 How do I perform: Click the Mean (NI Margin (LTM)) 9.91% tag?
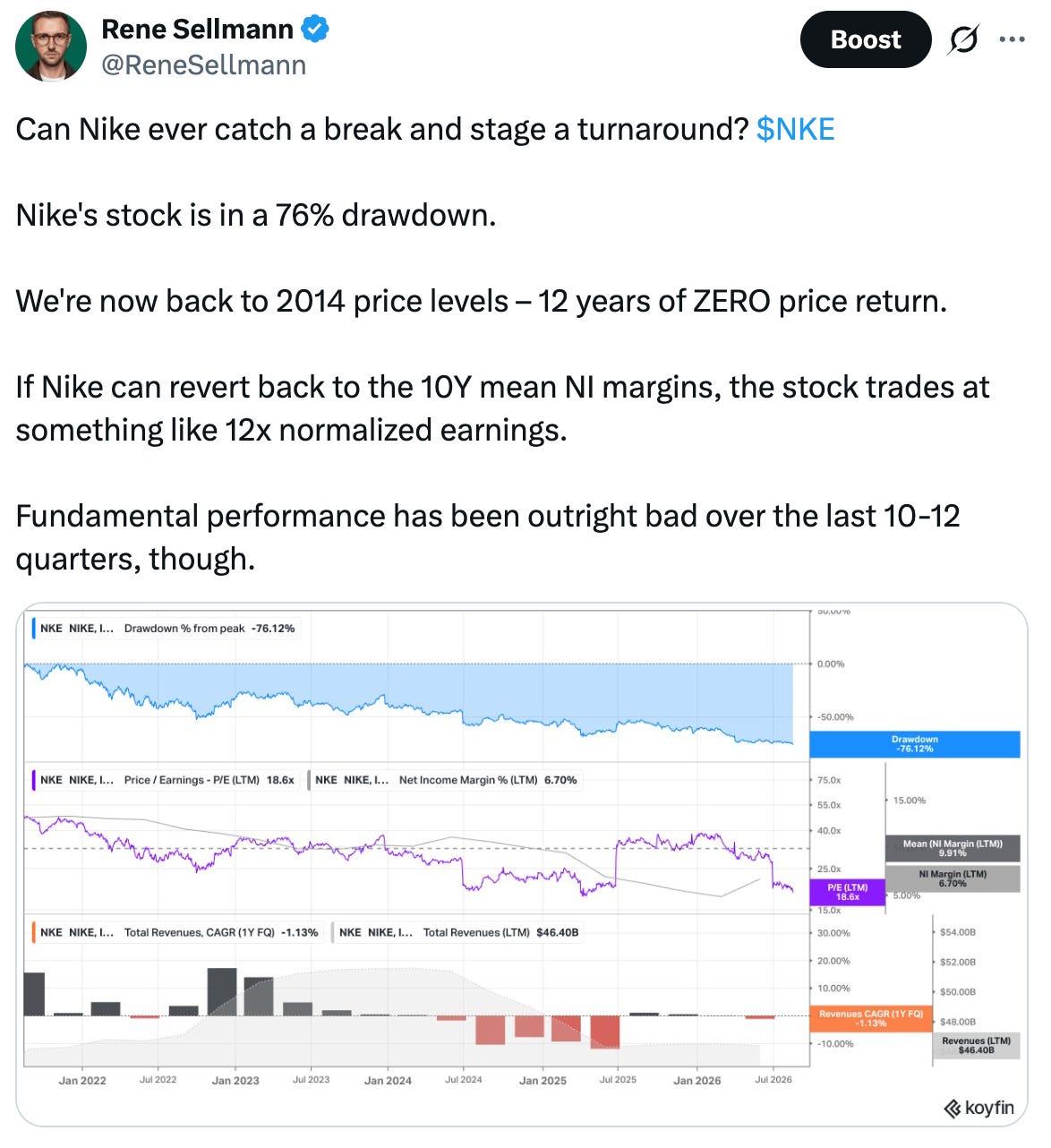pyautogui.click(x=953, y=848)
